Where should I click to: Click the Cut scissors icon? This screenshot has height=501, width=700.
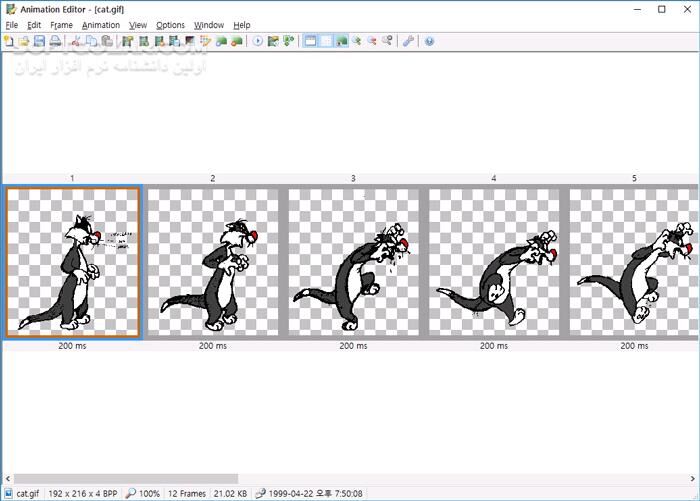tap(75, 41)
